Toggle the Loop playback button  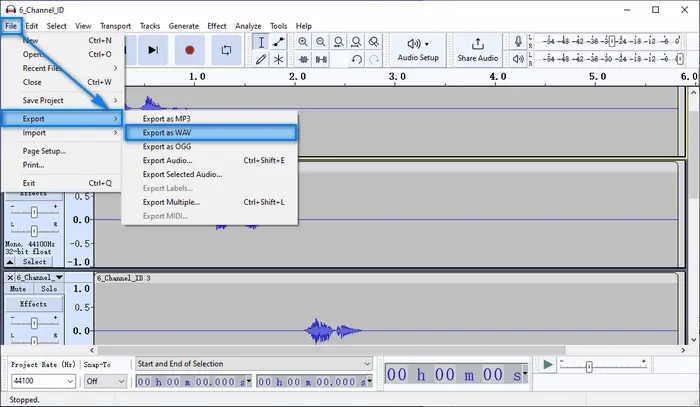click(x=226, y=49)
